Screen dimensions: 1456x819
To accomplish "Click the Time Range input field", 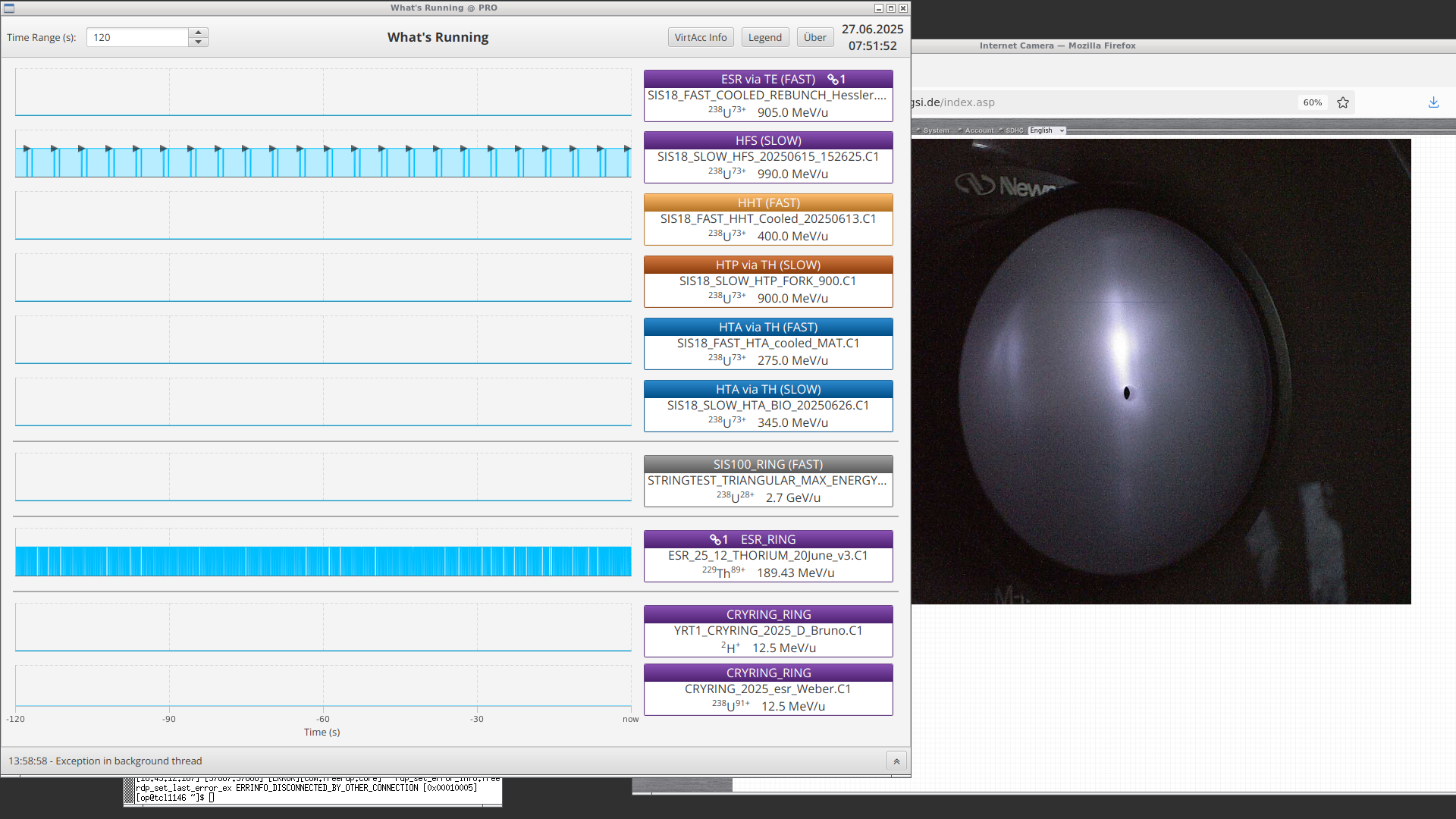I will [x=137, y=37].
